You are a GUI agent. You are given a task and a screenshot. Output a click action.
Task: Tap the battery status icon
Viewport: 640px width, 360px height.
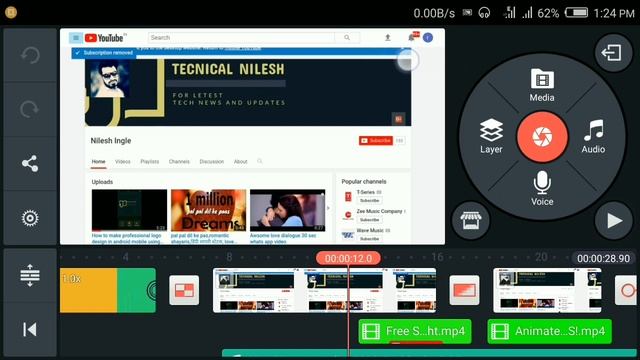click(576, 13)
